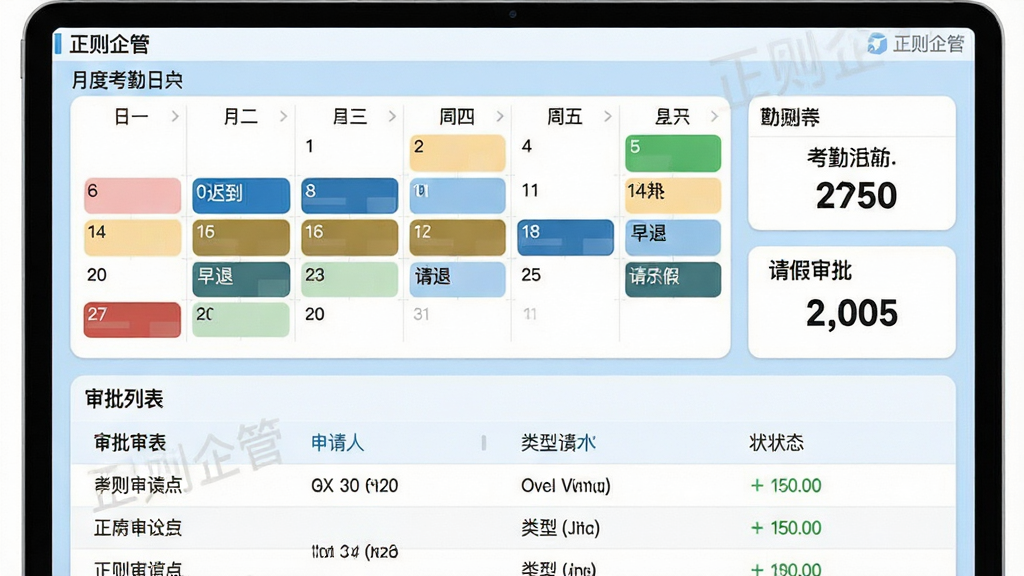Select the light blue cell in the second row under 周四
1024x576 pixels.
tap(457, 195)
